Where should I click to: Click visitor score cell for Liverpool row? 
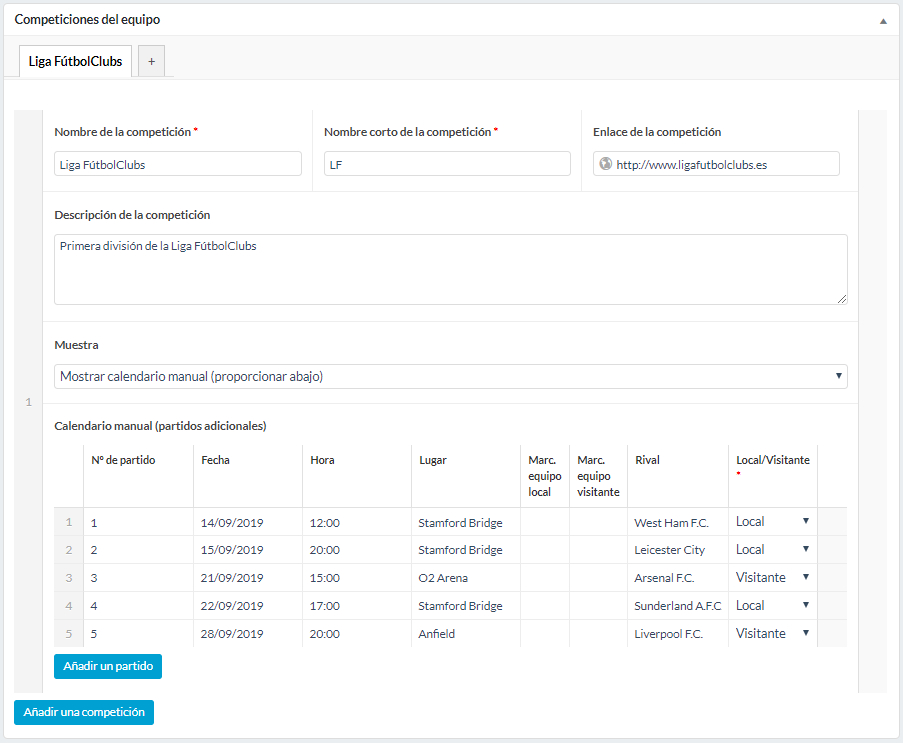[598, 634]
